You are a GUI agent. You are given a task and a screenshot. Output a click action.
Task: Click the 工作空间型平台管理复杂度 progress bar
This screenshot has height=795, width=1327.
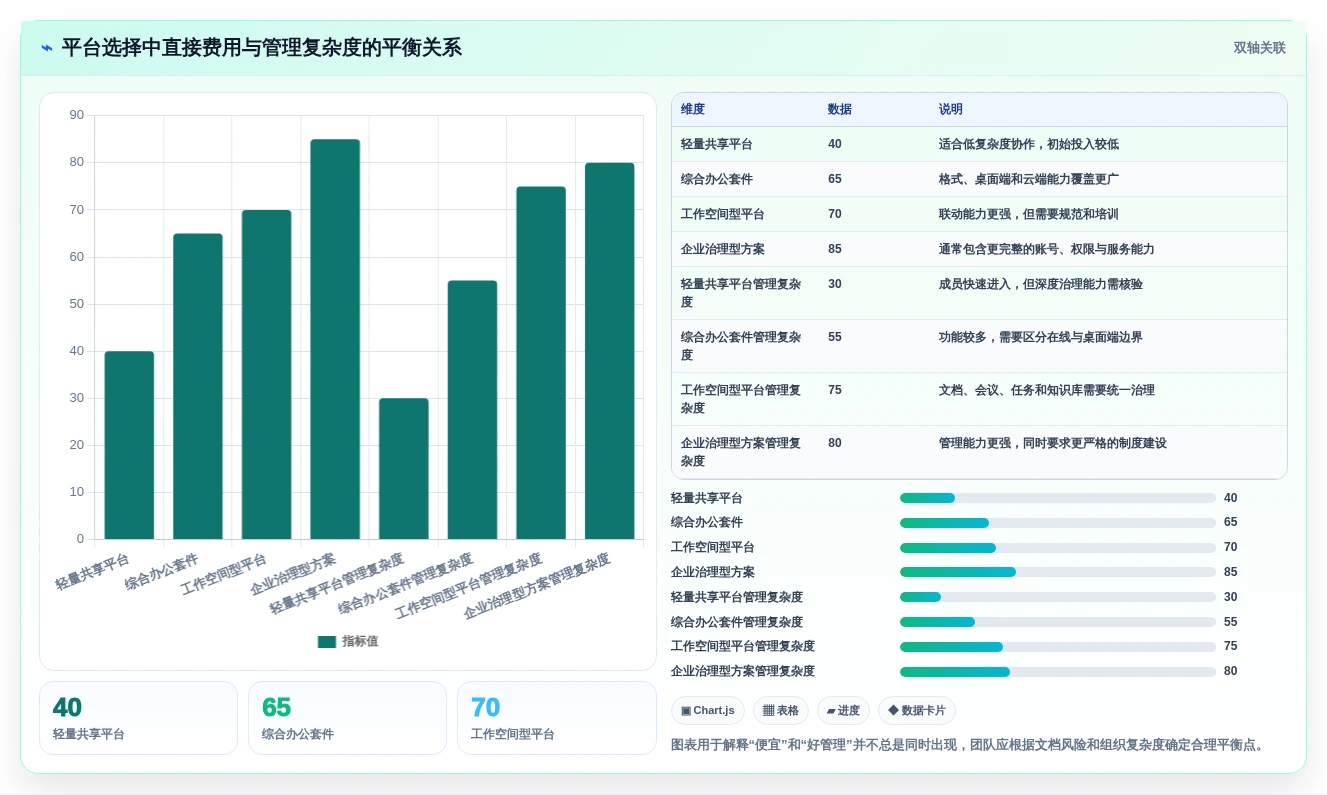pos(1058,647)
